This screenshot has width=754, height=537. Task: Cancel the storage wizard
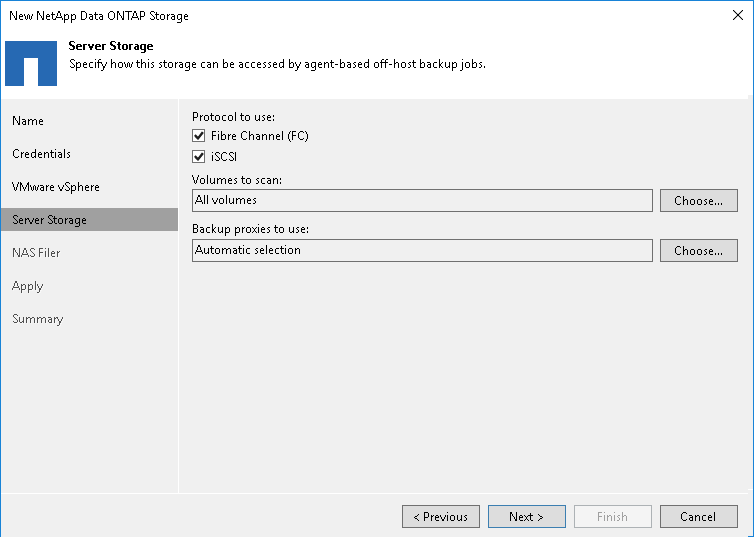(x=698, y=516)
